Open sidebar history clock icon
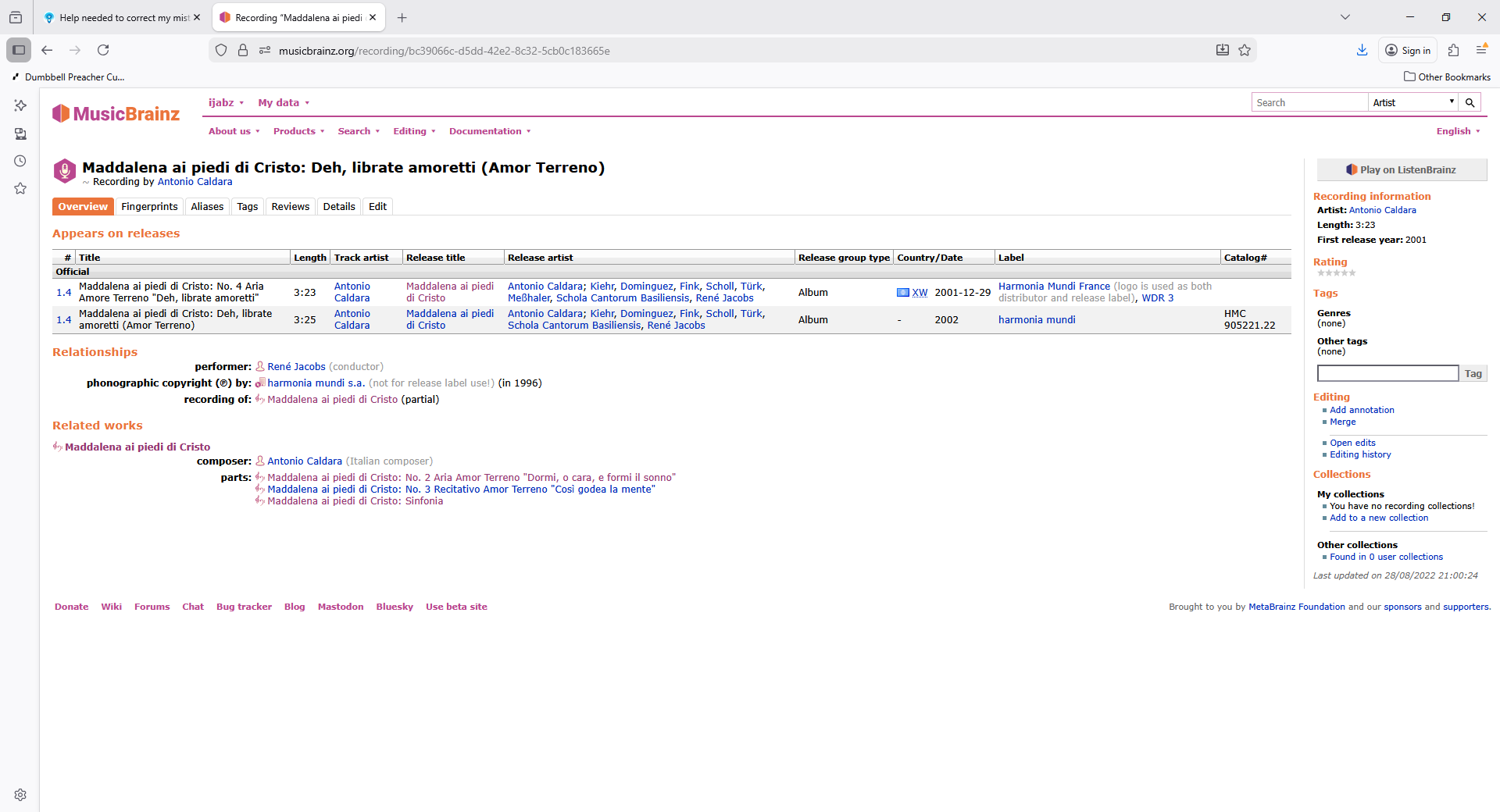The height and width of the screenshot is (812, 1500). click(20, 161)
